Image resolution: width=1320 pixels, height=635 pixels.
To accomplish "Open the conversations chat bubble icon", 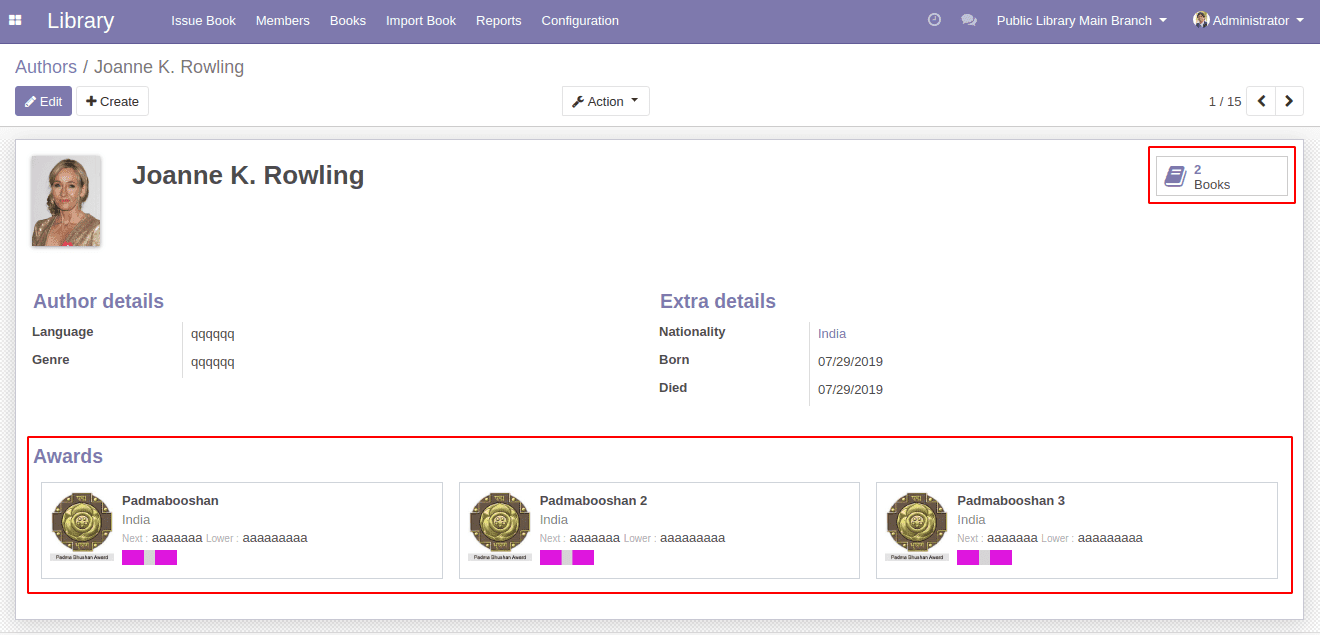I will 969,20.
